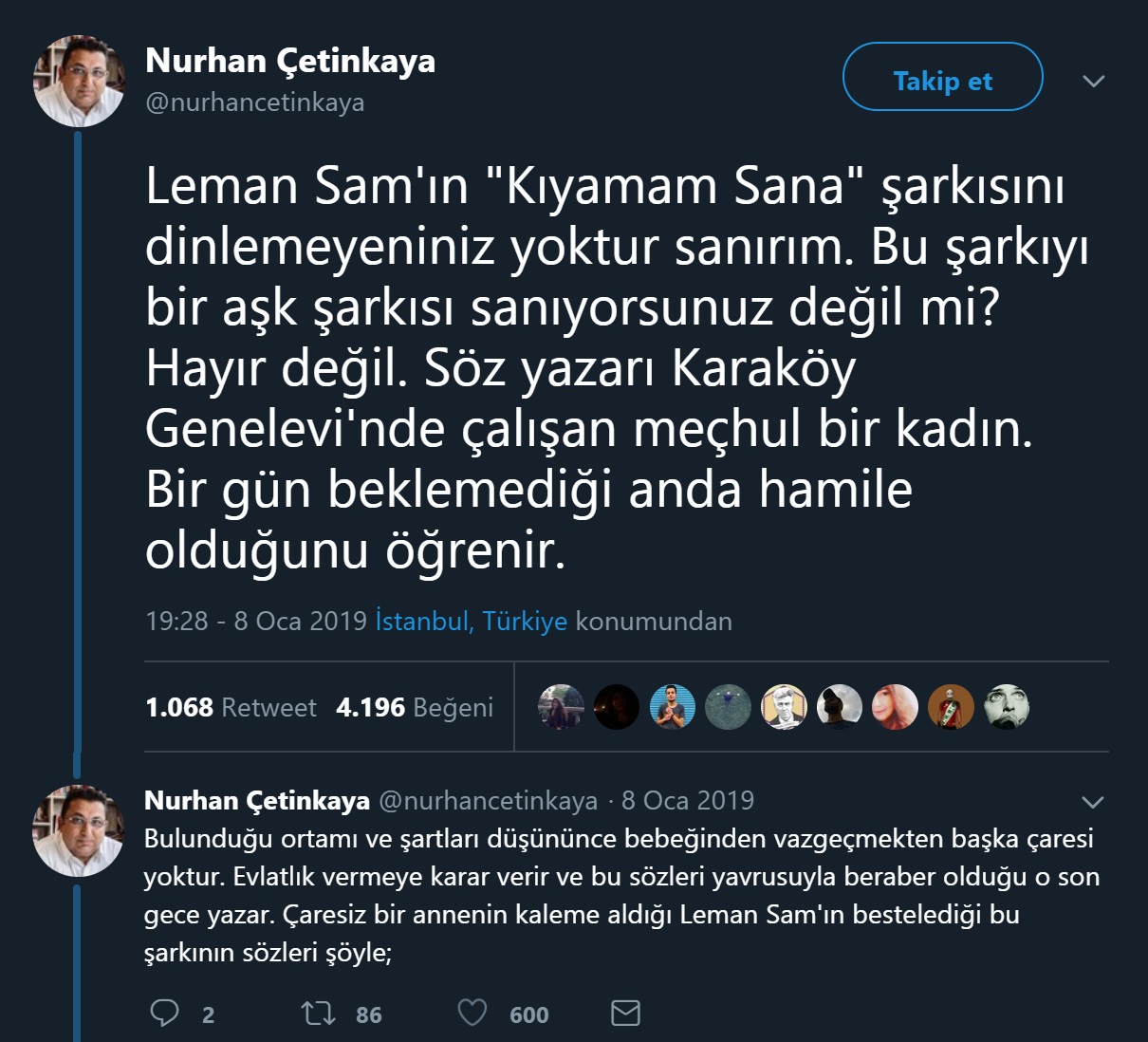Open the liker avatar with pink-toned hair
This screenshot has width=1148, height=1042.
pos(895,707)
